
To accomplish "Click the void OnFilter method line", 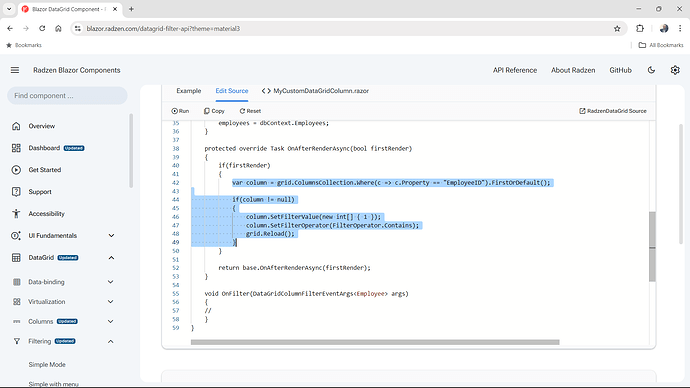I will tap(306, 293).
